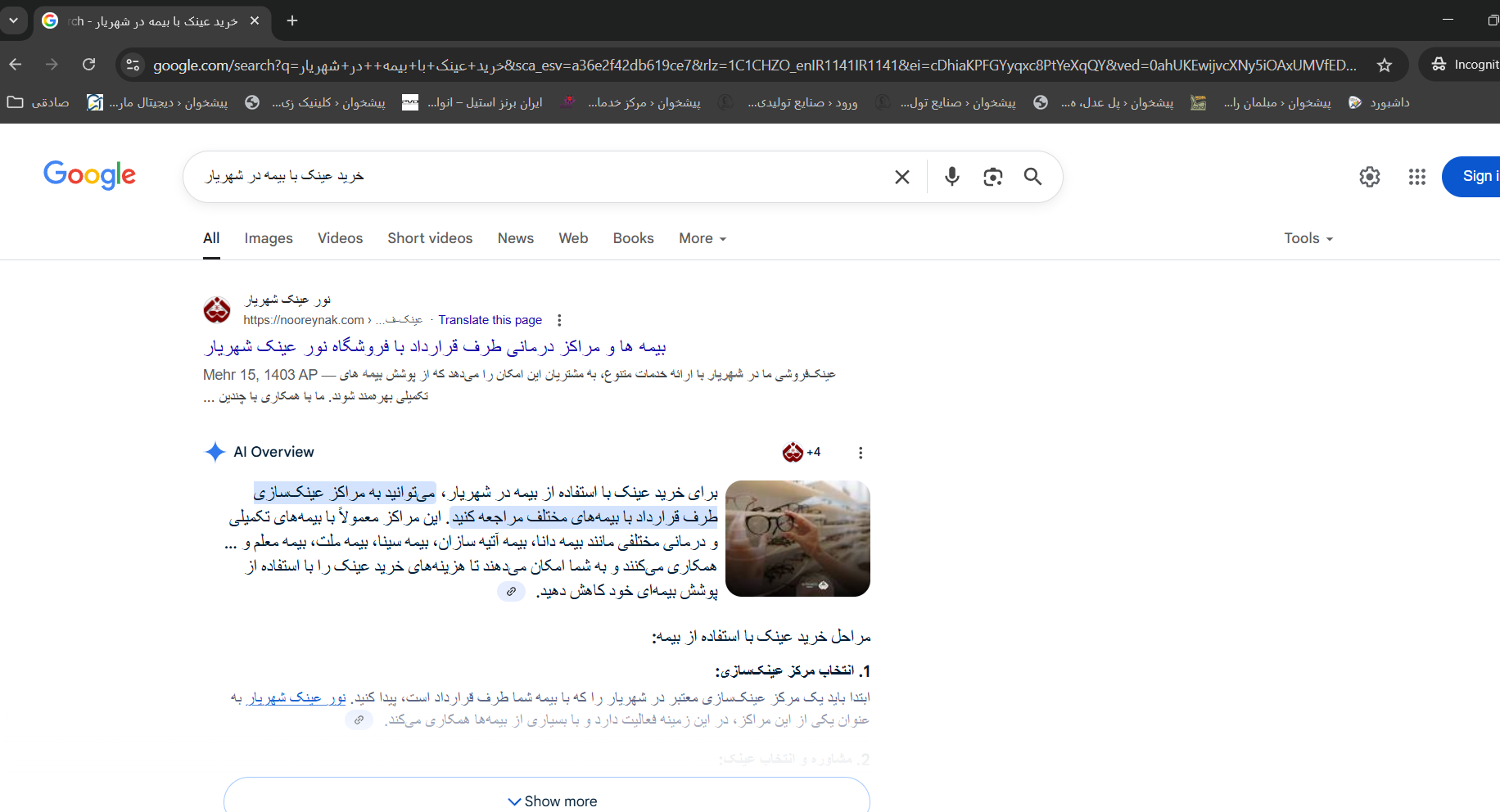Click the browser Back arrow

pos(16,65)
